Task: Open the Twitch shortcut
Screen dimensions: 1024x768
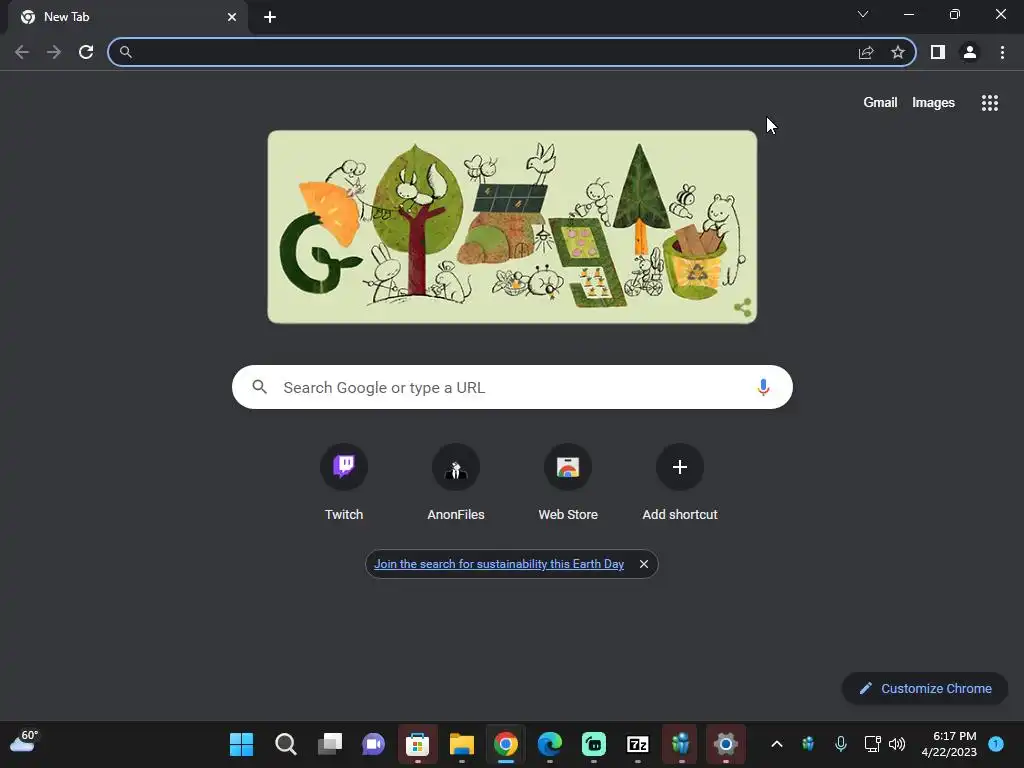Action: pos(344,483)
